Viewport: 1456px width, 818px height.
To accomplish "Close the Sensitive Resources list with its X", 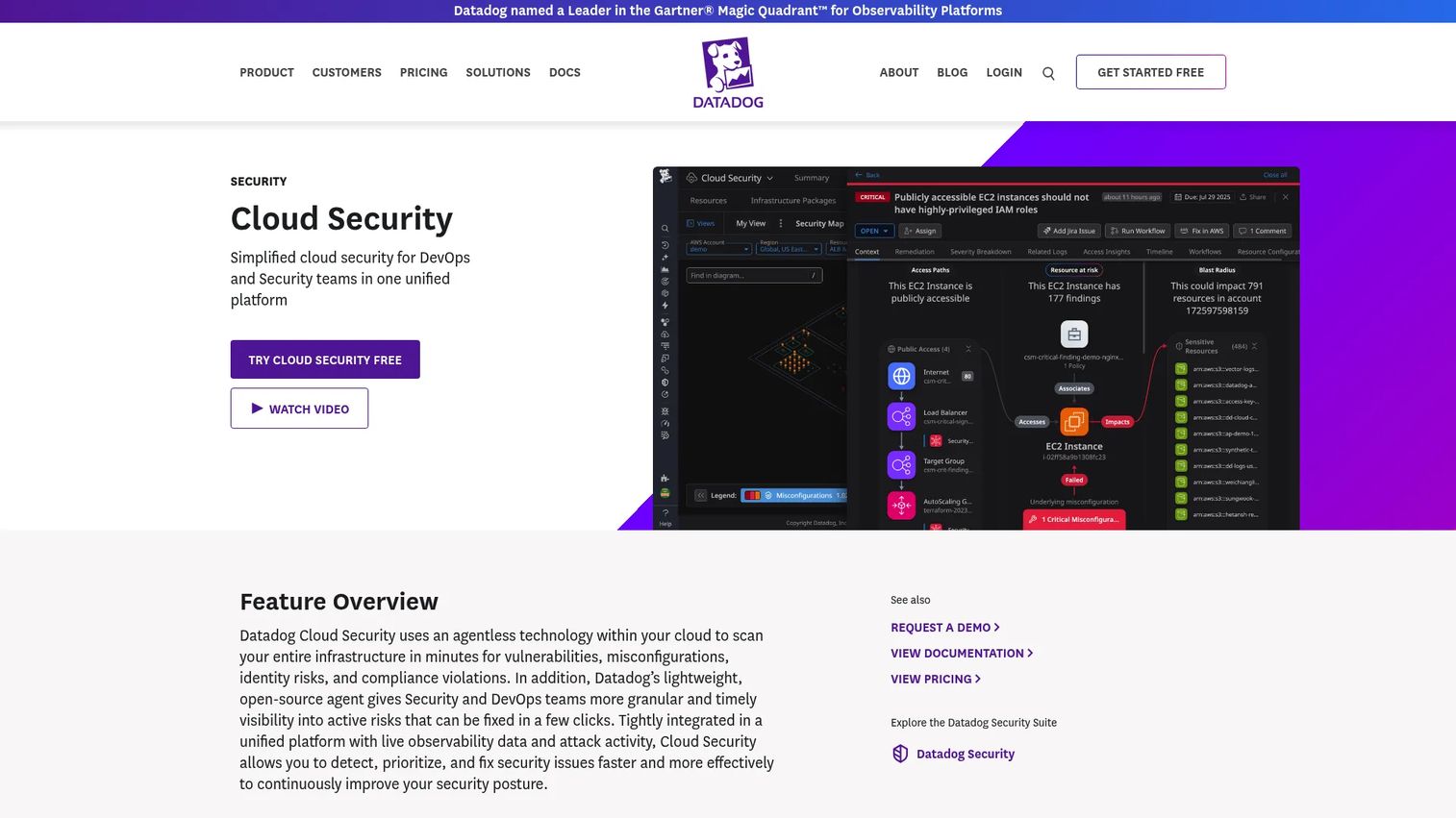I will (1254, 346).
